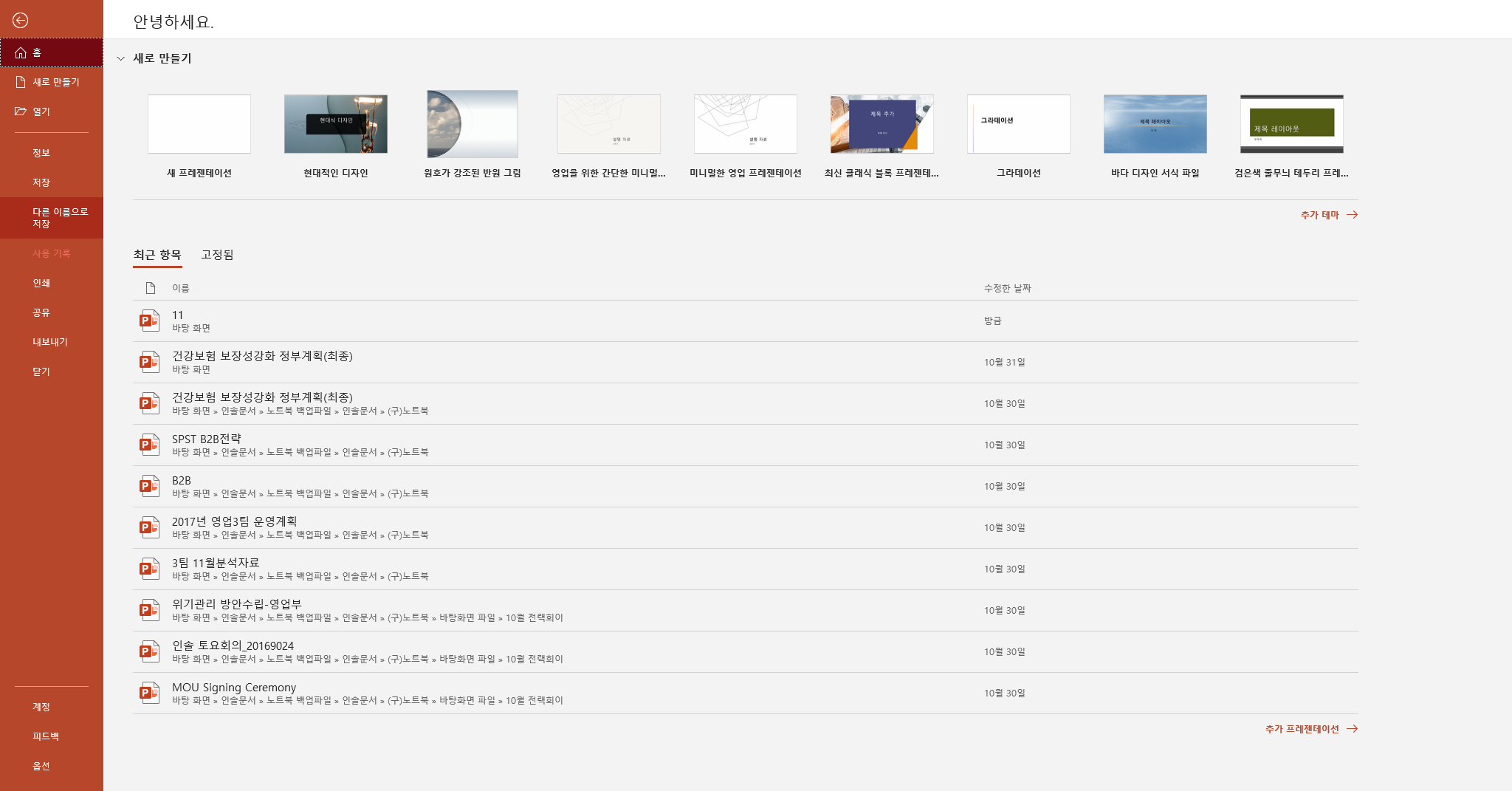Select 원호가 강조된 반원 그림 template
This screenshot has height=791, width=1512.
pos(472,124)
